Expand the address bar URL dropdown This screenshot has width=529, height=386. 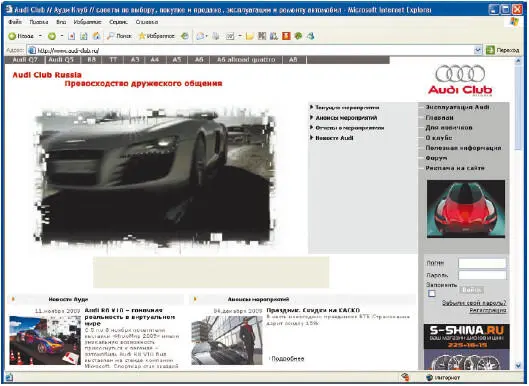click(x=478, y=50)
